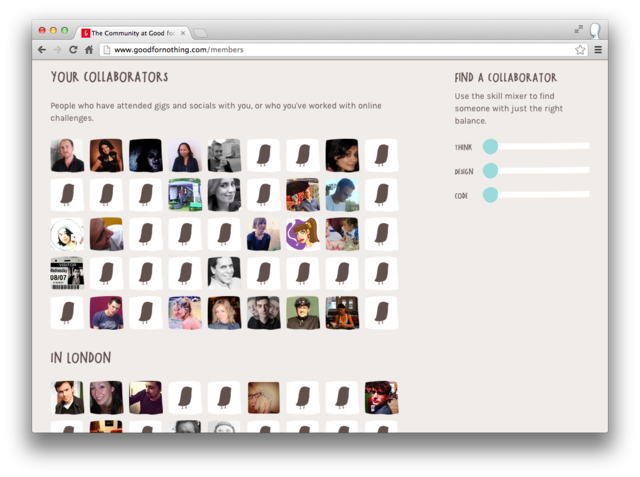Click the THINK slider handle
Screen dimensions: 640x477
(x=490, y=146)
